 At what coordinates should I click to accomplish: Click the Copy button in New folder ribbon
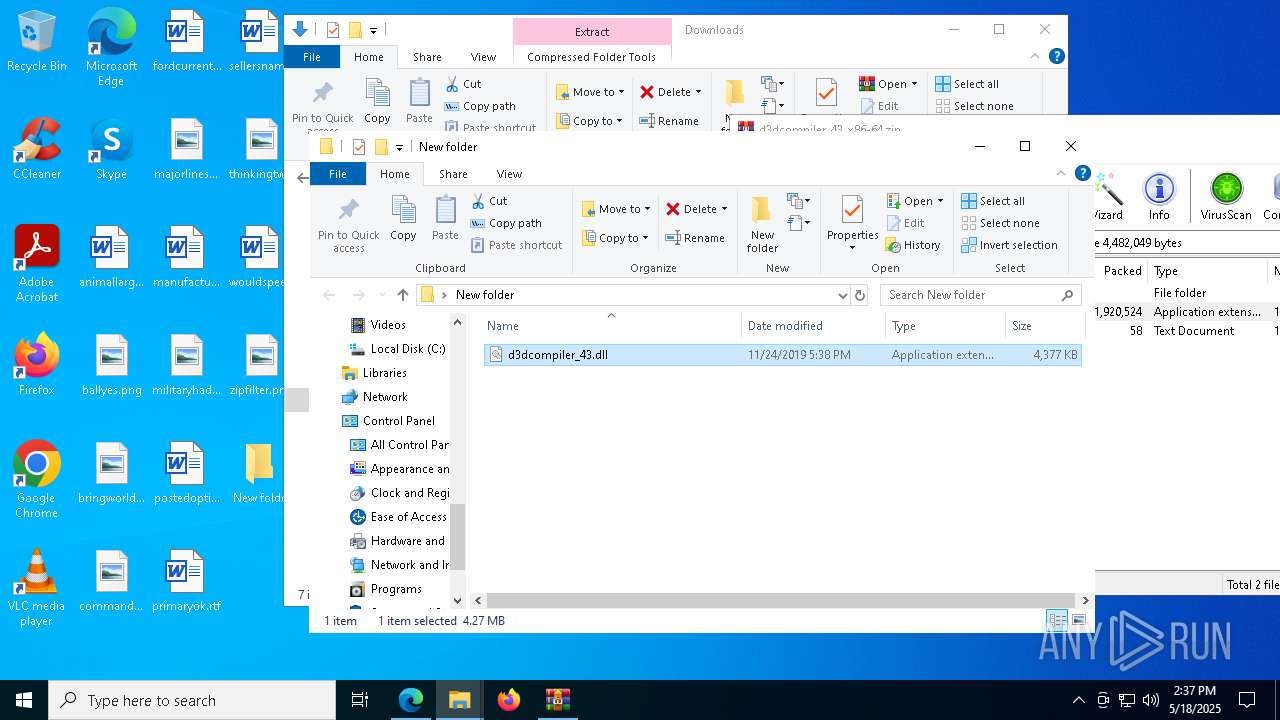[x=403, y=218]
